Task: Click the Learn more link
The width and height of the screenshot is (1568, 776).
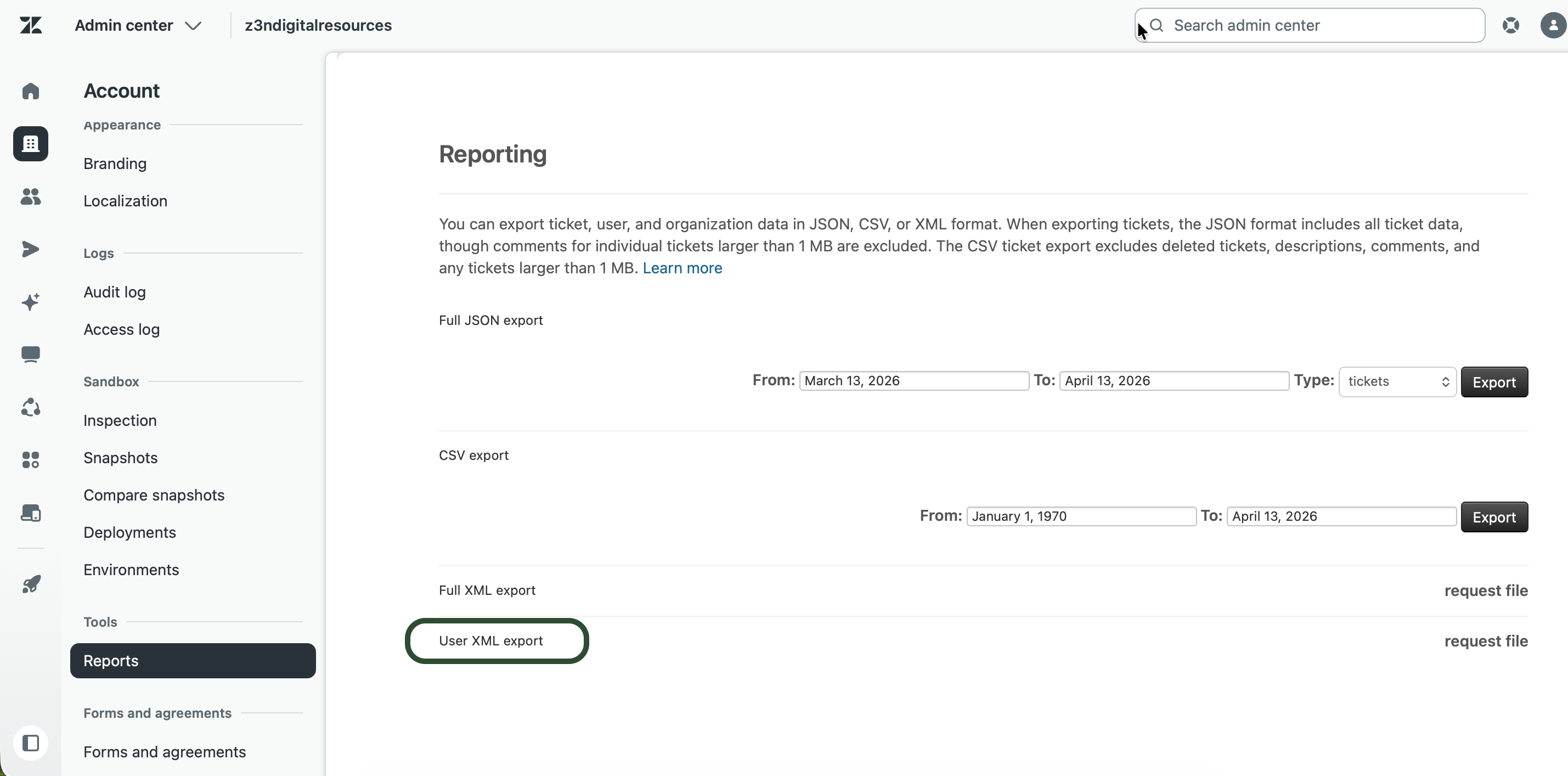Action: click(x=682, y=268)
